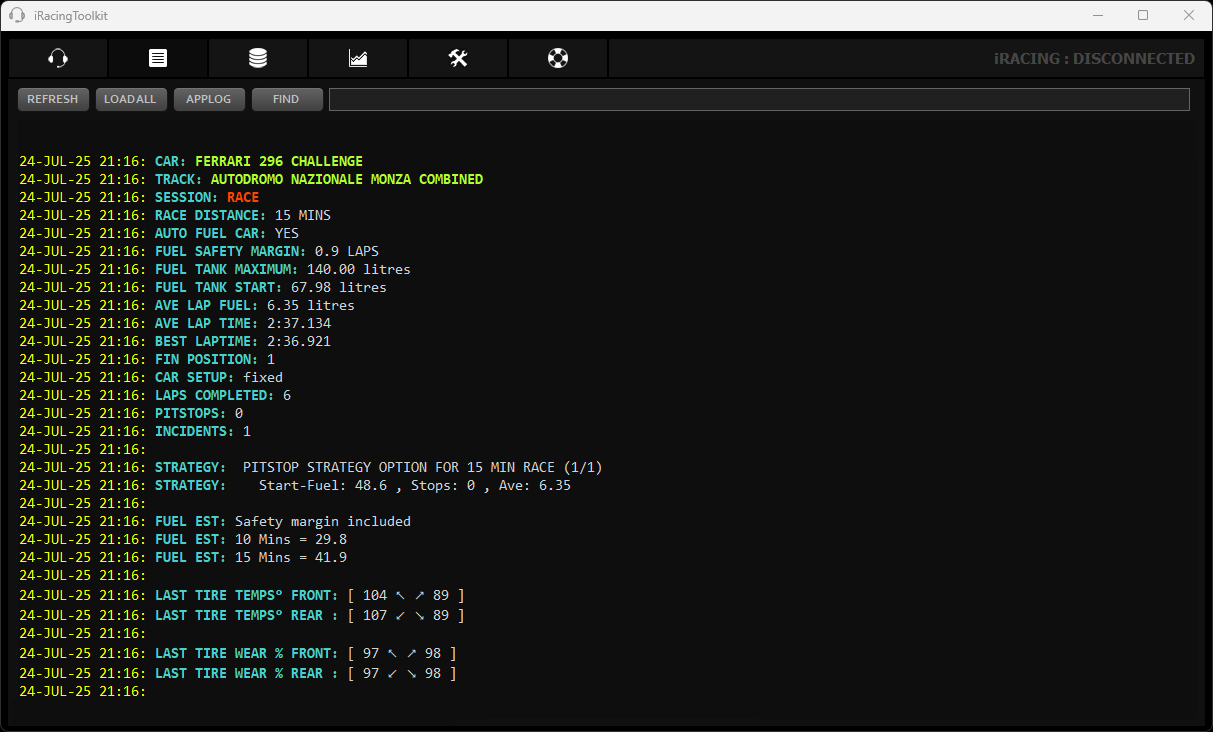Open the wrench and screwdriver tools tab
The height and width of the screenshot is (732, 1213).
point(458,59)
